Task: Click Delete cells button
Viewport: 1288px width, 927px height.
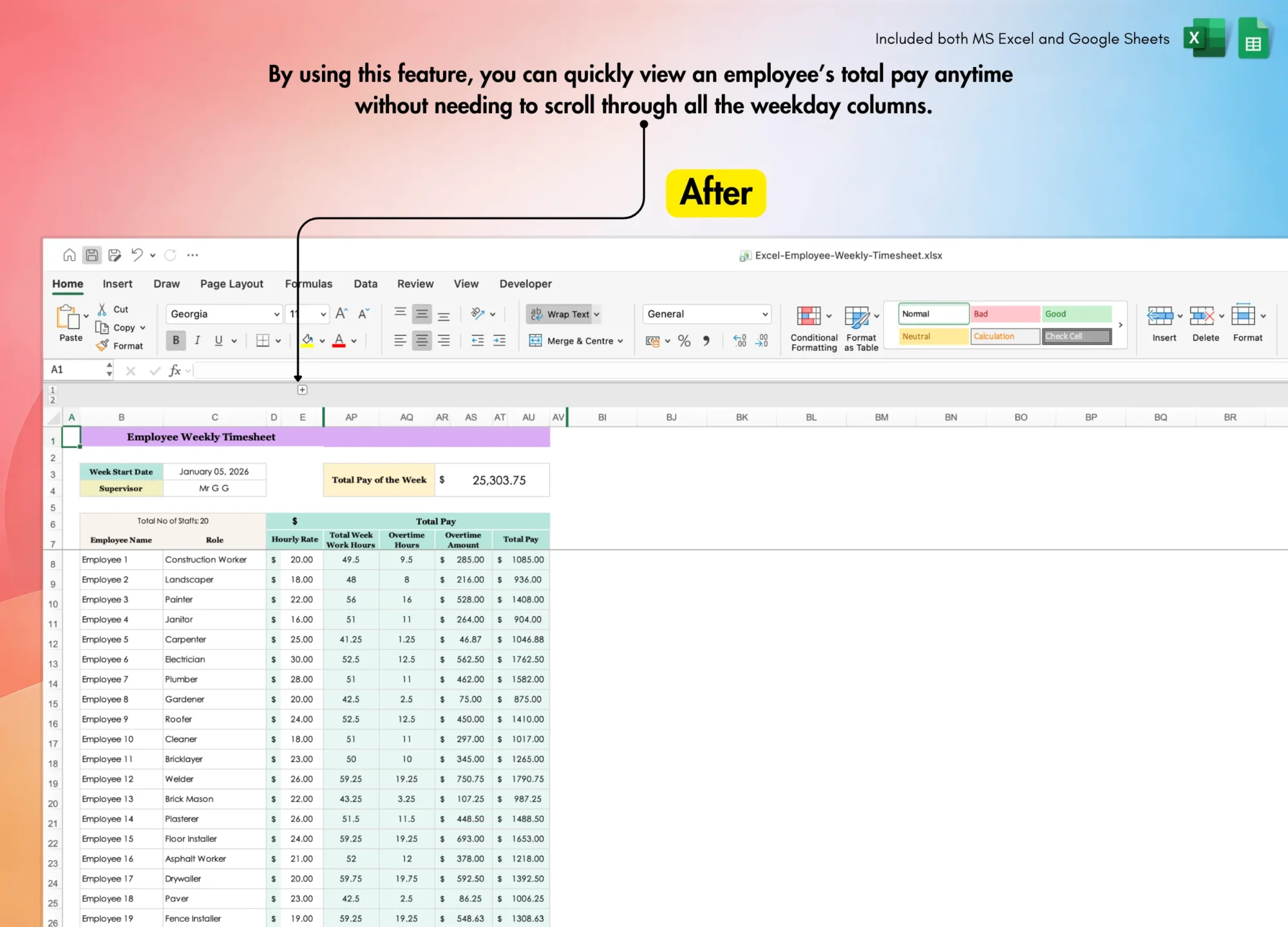Action: click(x=1206, y=323)
